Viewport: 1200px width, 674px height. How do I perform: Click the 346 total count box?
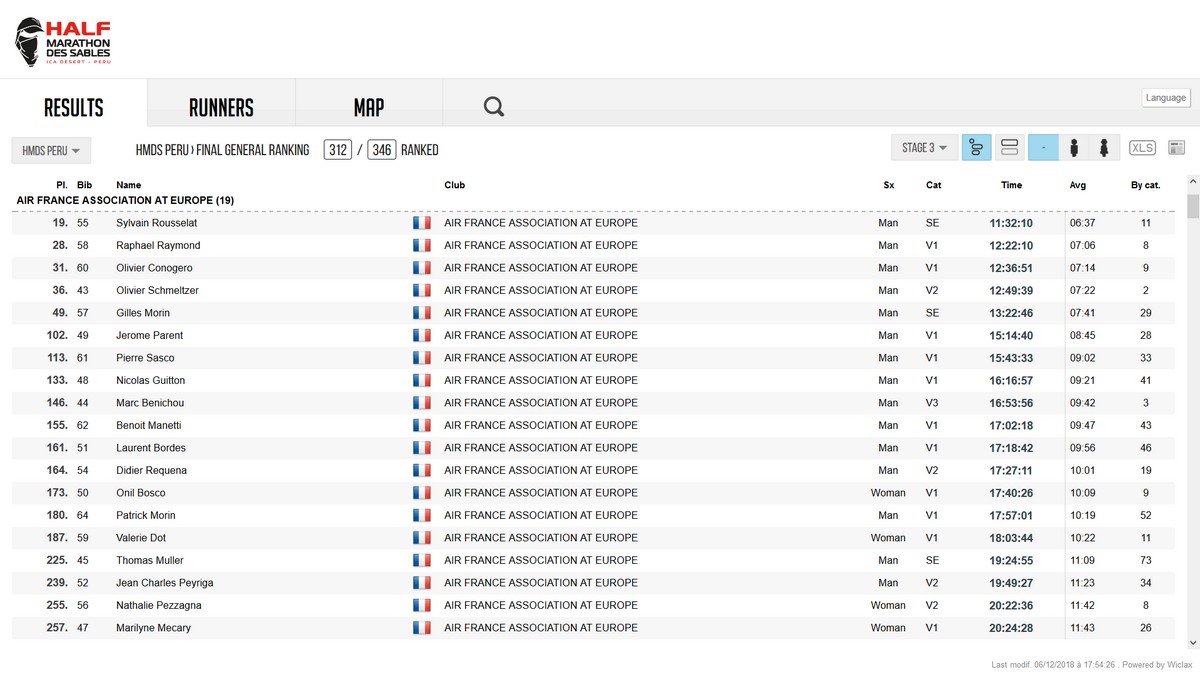[x=382, y=150]
